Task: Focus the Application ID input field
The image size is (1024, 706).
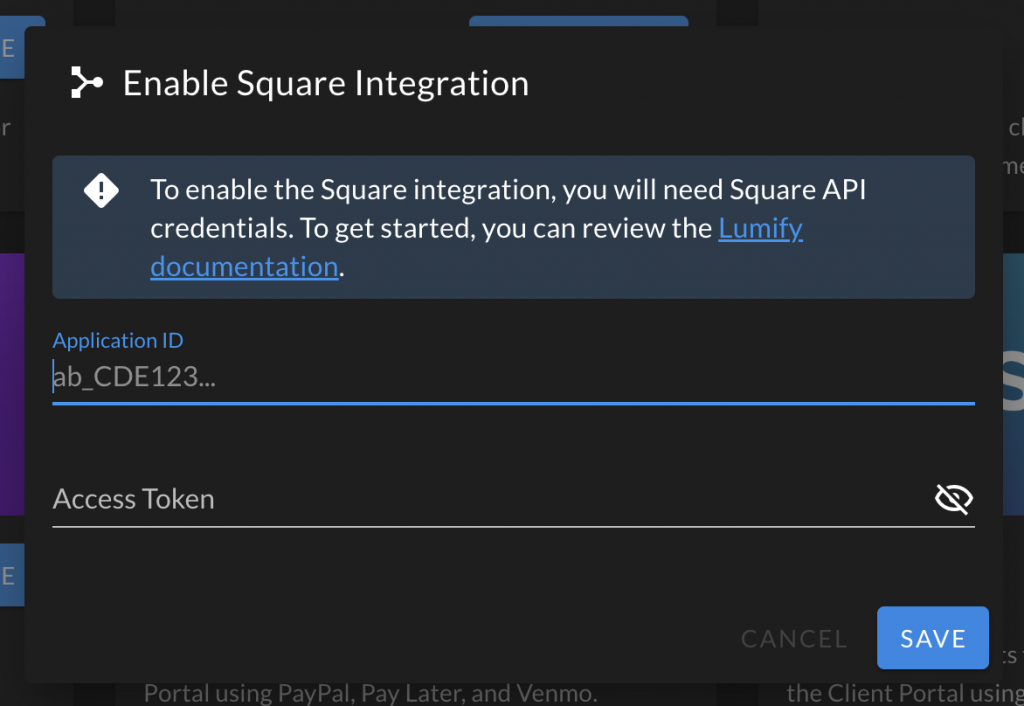Action: pyautogui.click(x=513, y=377)
